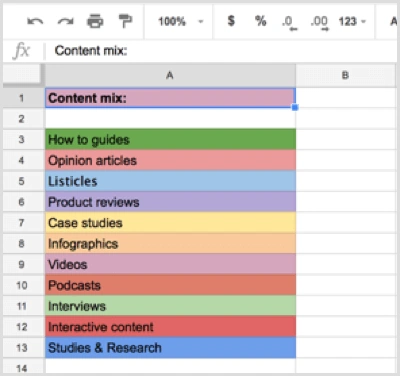Print the spreadsheet

pyautogui.click(x=95, y=22)
